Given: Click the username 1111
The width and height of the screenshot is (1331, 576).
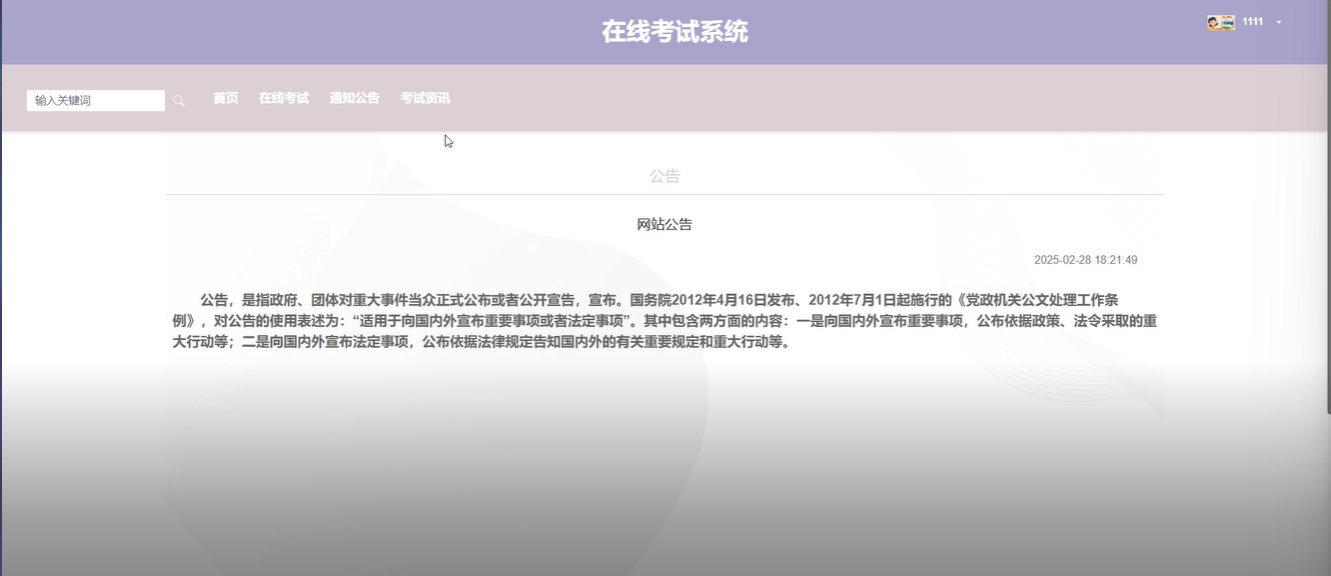Looking at the screenshot, I should pos(1253,22).
